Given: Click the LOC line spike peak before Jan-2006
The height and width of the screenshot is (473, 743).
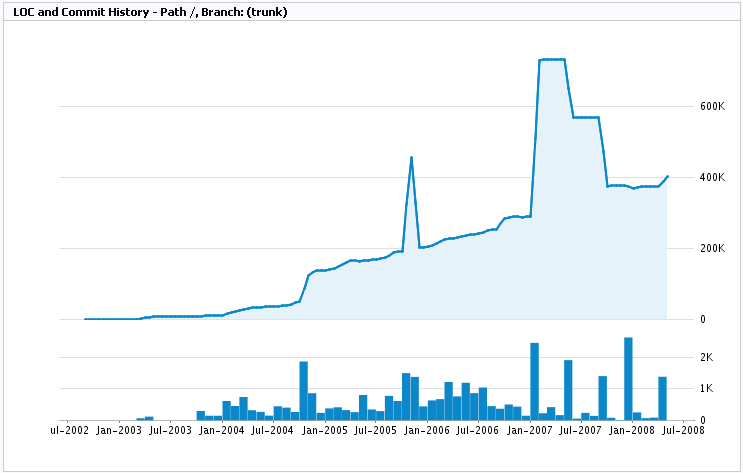Looking at the screenshot, I should [411, 157].
